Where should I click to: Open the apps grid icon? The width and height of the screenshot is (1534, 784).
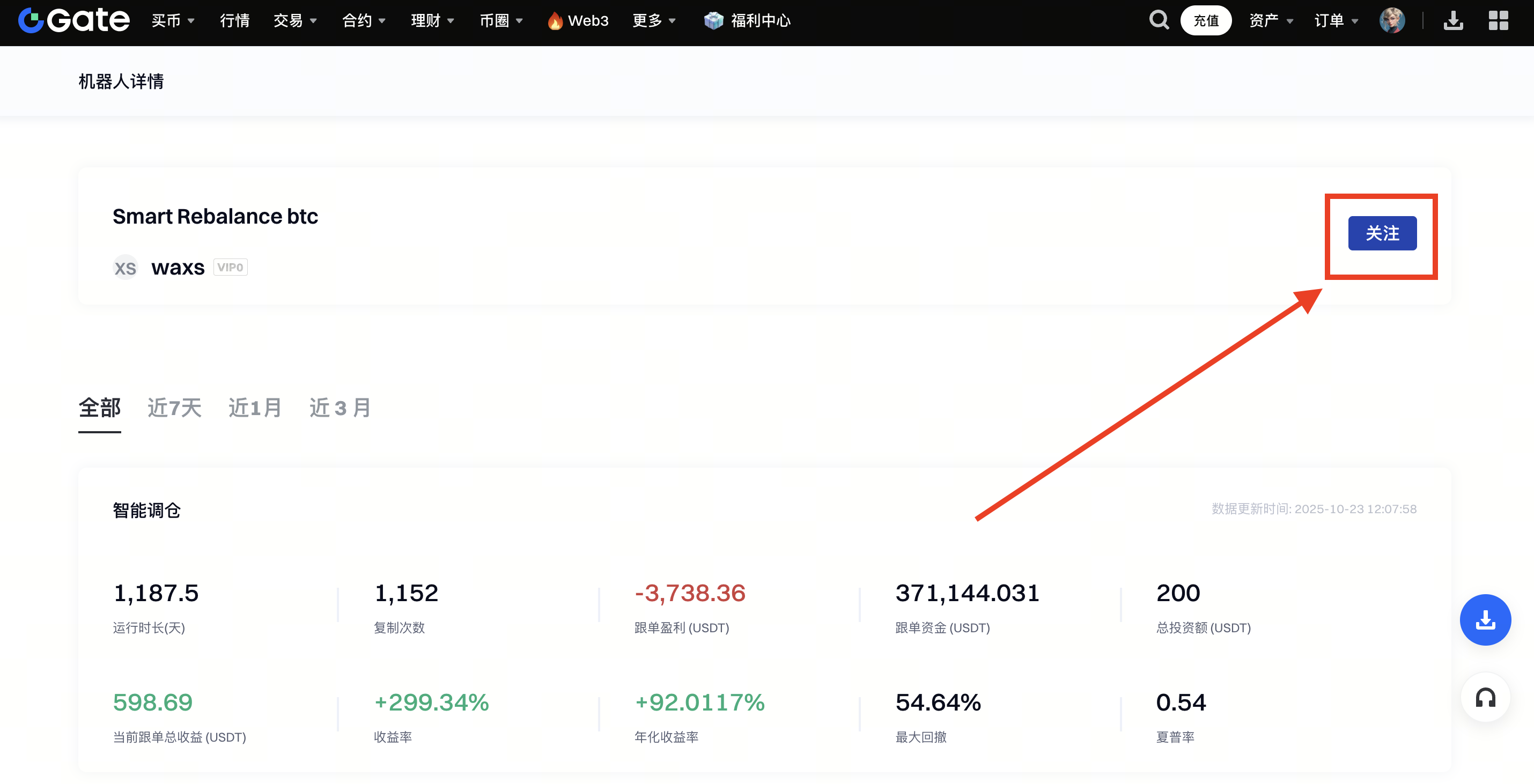[x=1498, y=21]
